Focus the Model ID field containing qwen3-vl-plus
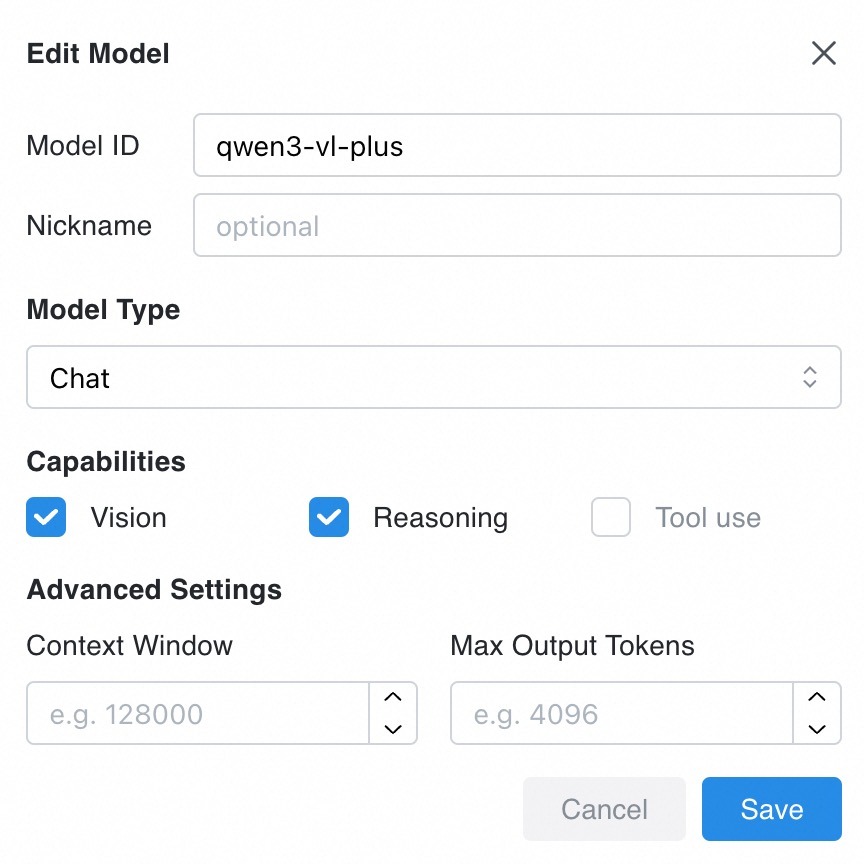 point(516,146)
